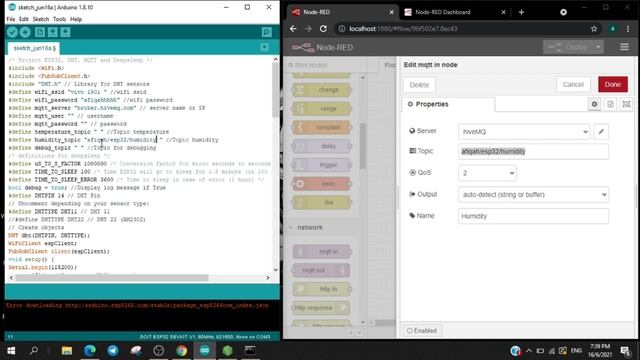Select the exec node in palette

click(322, 184)
